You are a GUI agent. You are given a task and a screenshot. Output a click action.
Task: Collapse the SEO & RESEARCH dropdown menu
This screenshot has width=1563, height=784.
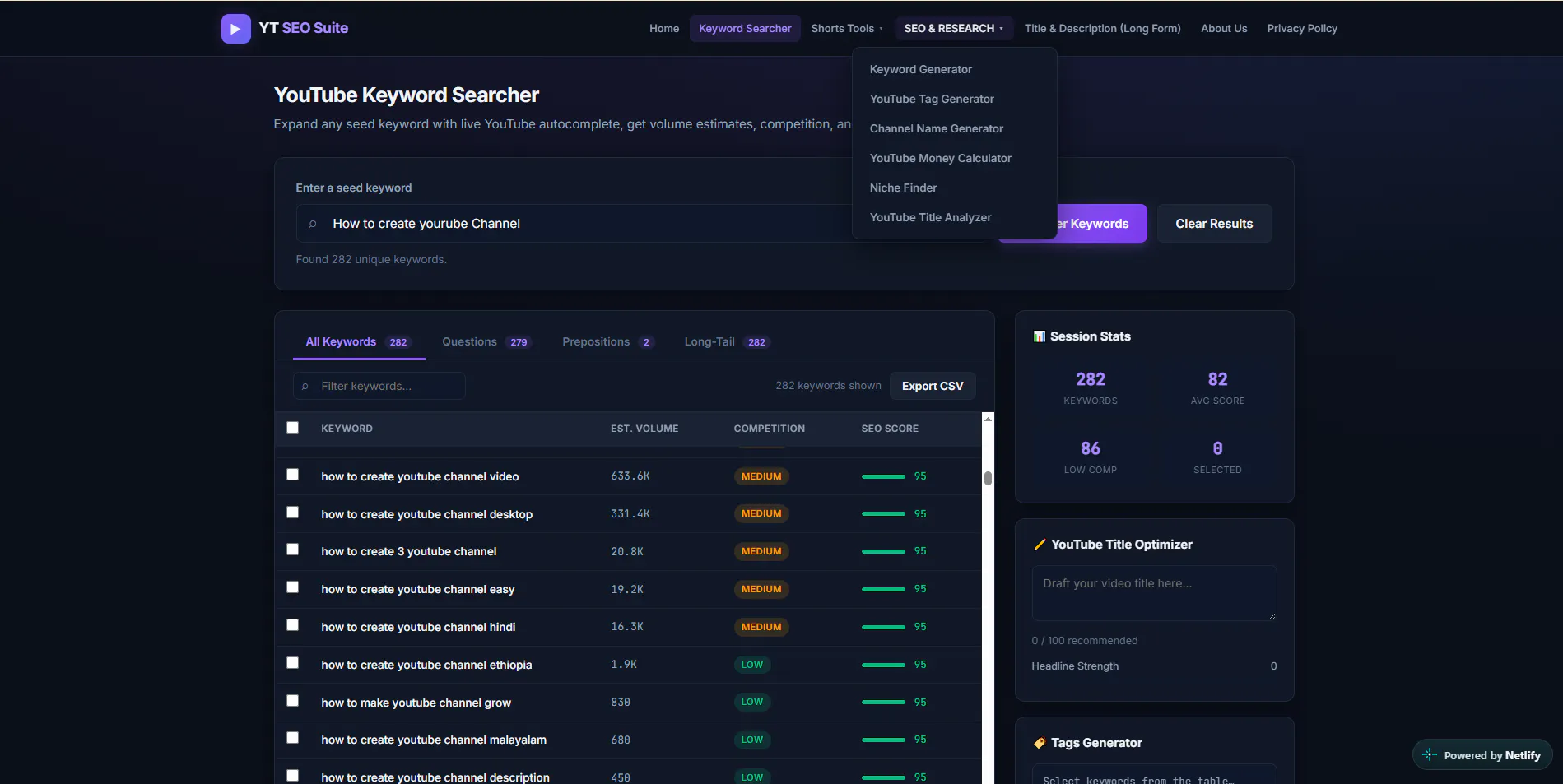pyautogui.click(x=954, y=29)
